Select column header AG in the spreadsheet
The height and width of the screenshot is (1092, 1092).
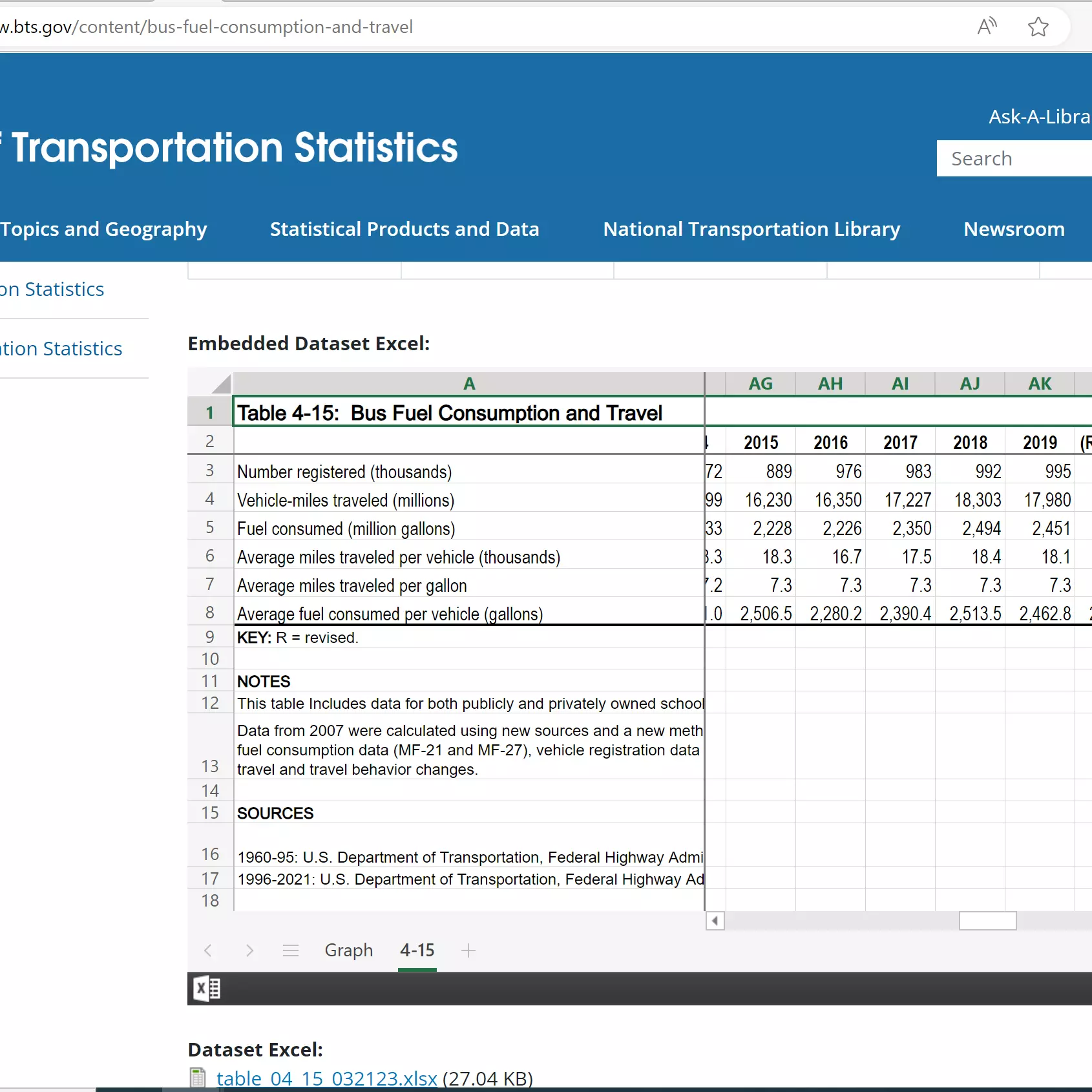click(x=761, y=383)
